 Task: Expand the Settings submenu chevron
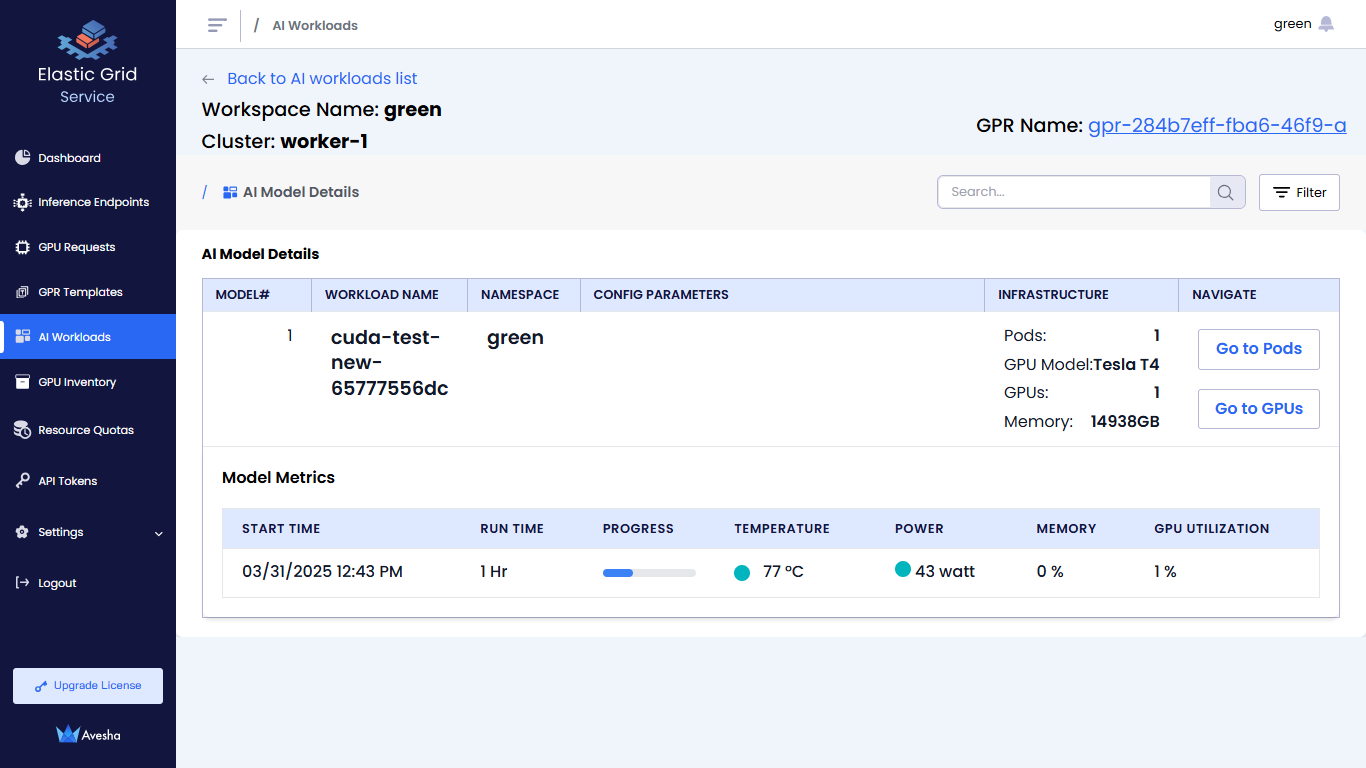coord(159,533)
